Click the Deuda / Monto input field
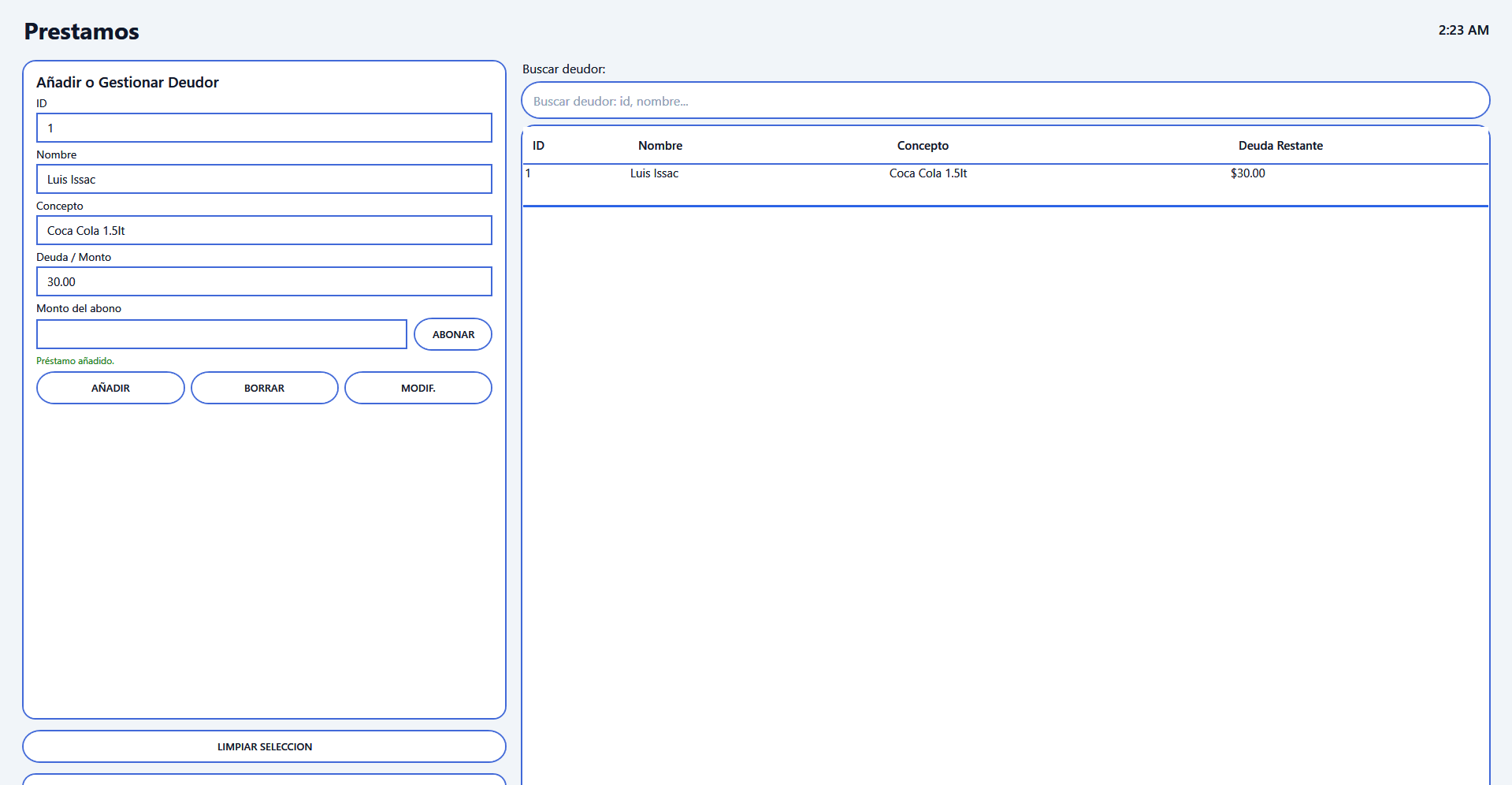This screenshot has height=785, width=1512. pyautogui.click(x=265, y=281)
